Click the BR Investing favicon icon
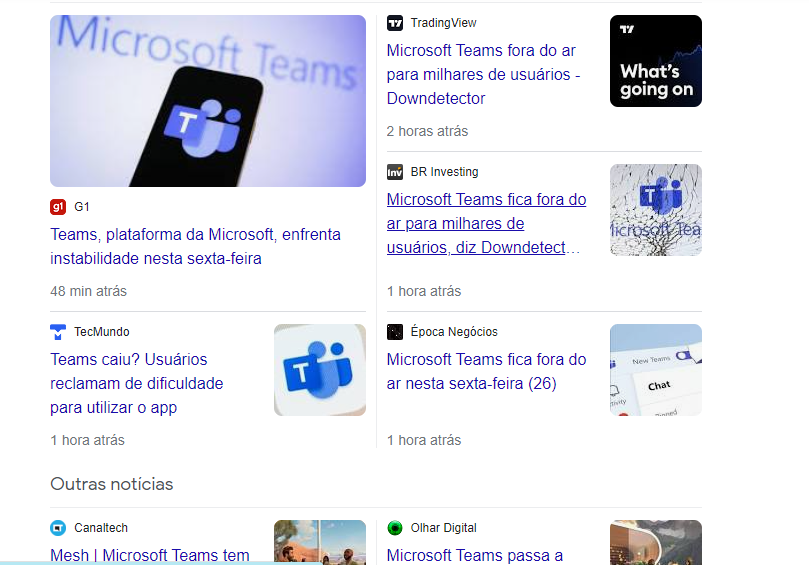 (x=395, y=172)
